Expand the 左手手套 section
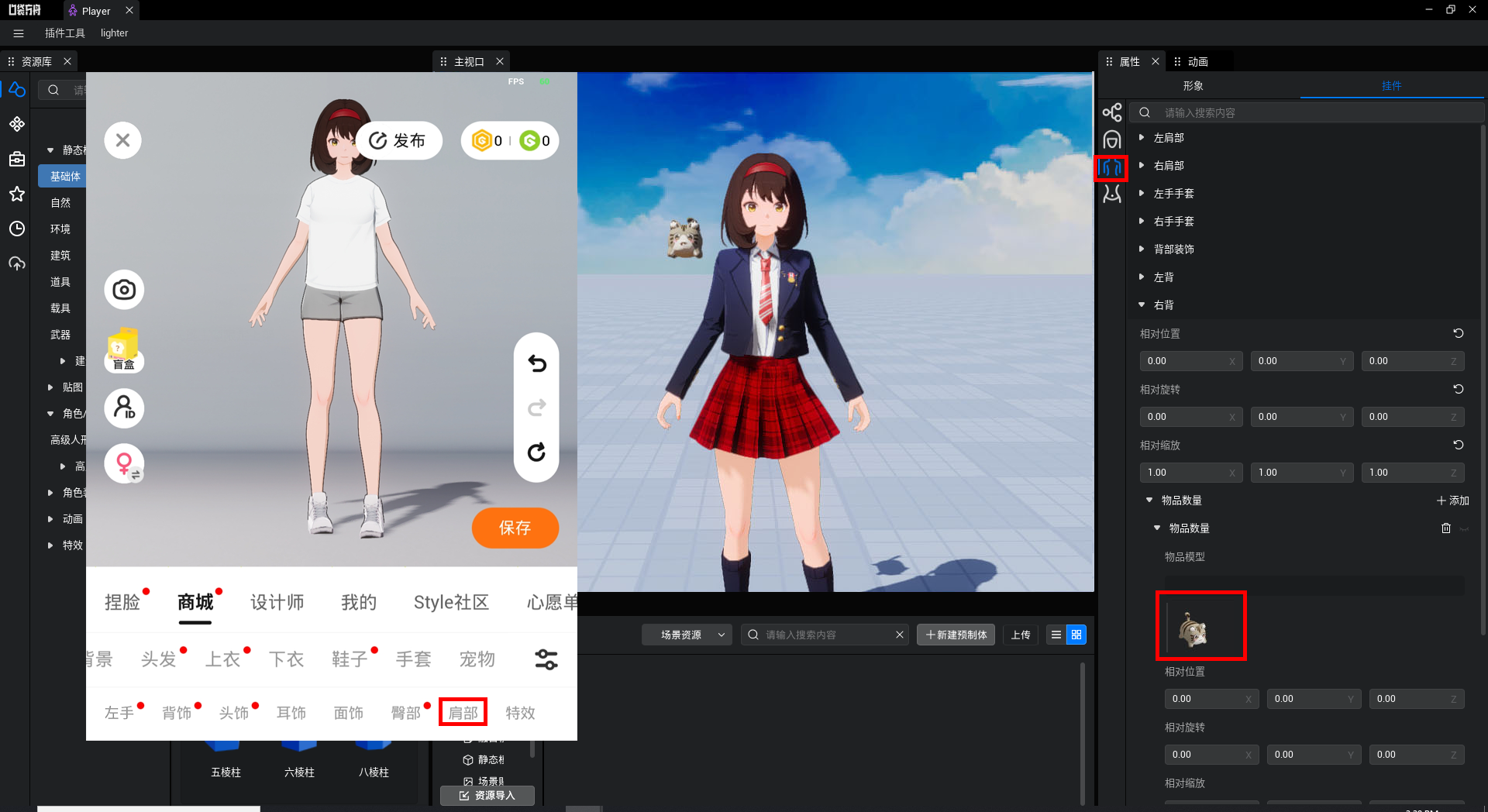1488x812 pixels. click(x=1142, y=193)
